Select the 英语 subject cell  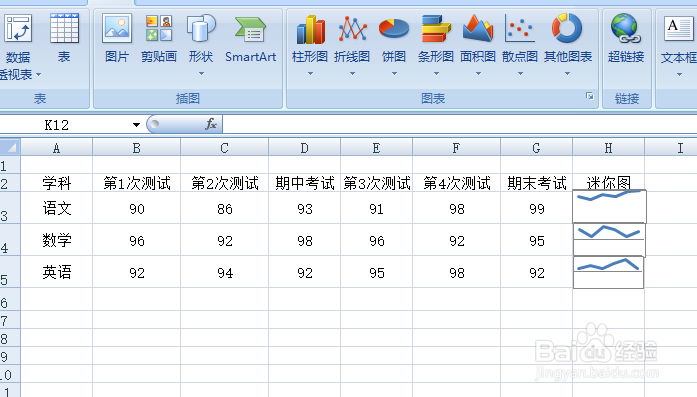[x=56, y=272]
